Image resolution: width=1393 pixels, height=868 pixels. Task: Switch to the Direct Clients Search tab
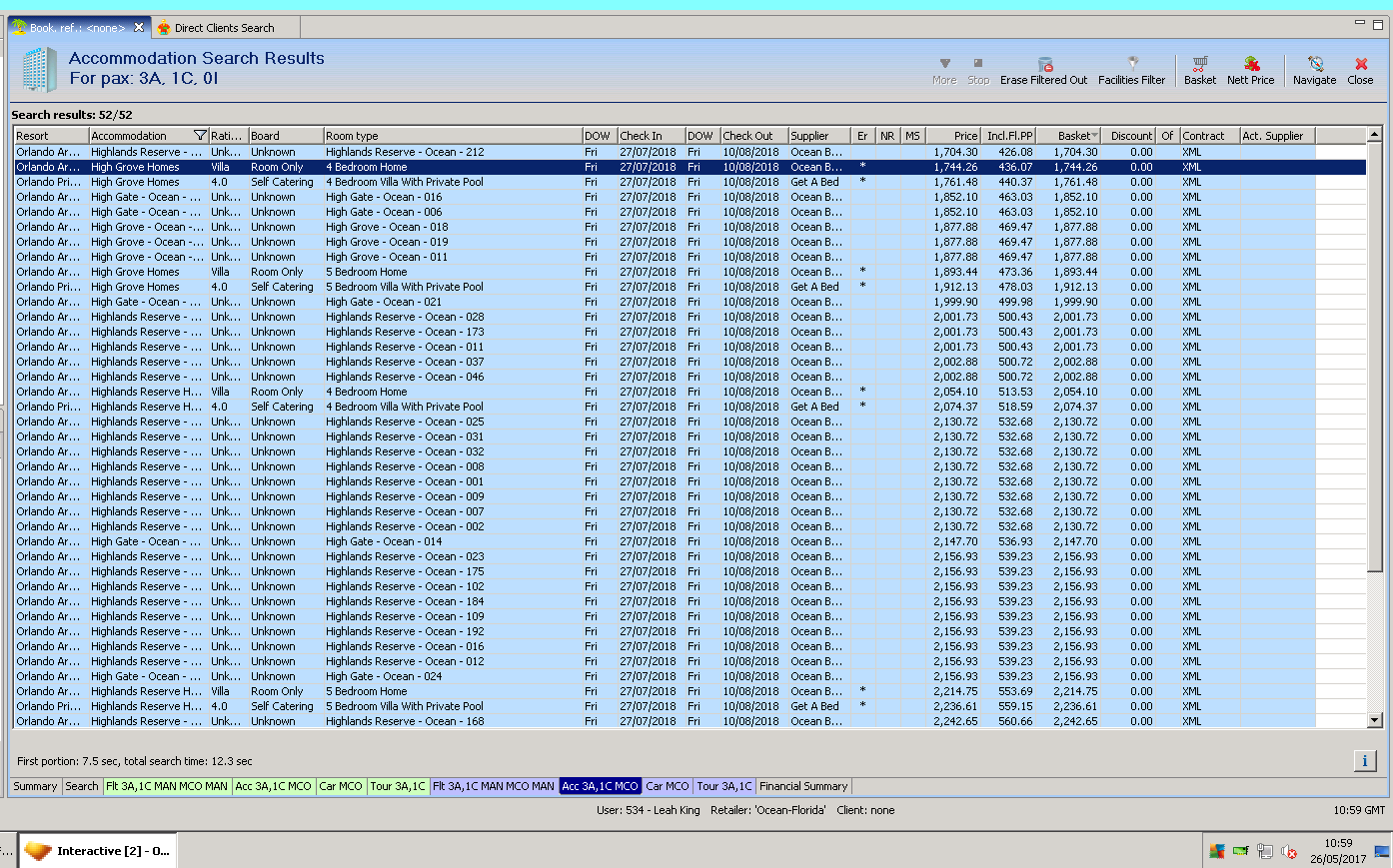[224, 28]
